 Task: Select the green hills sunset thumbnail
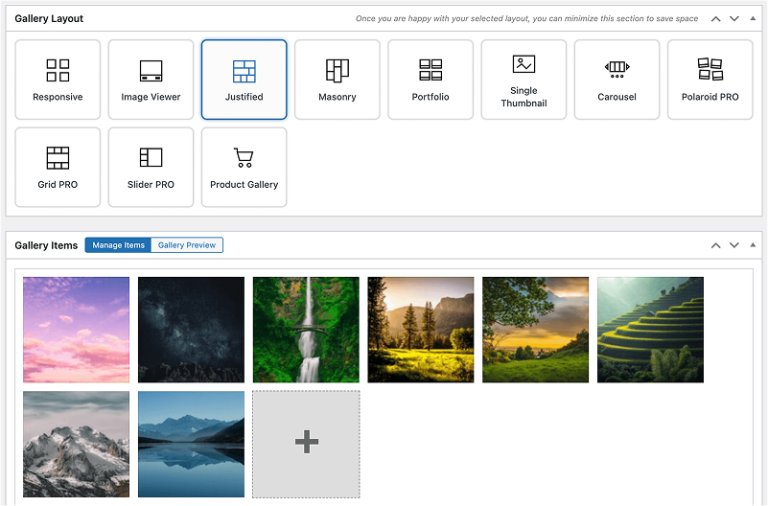[535, 330]
